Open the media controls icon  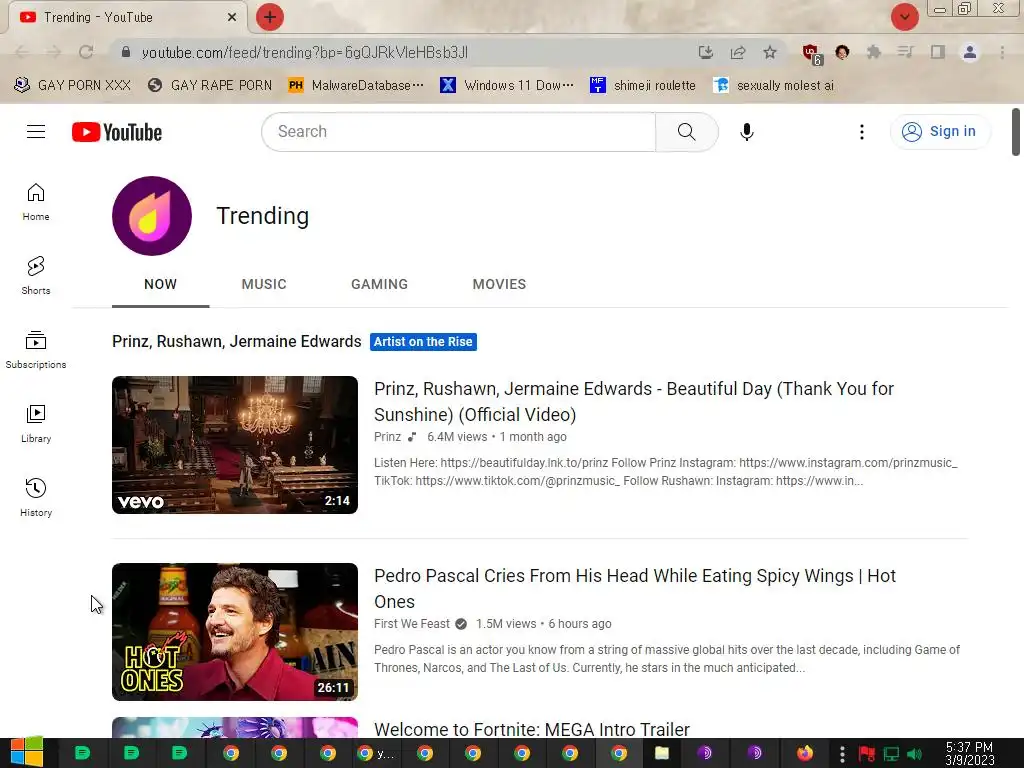point(906,52)
